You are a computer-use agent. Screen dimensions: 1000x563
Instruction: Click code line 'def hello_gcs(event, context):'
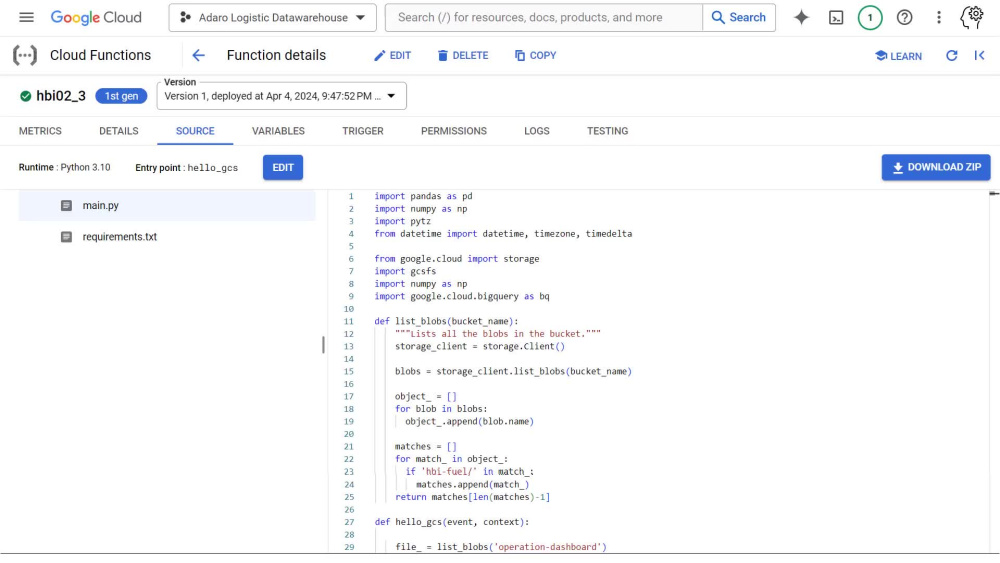point(452,522)
